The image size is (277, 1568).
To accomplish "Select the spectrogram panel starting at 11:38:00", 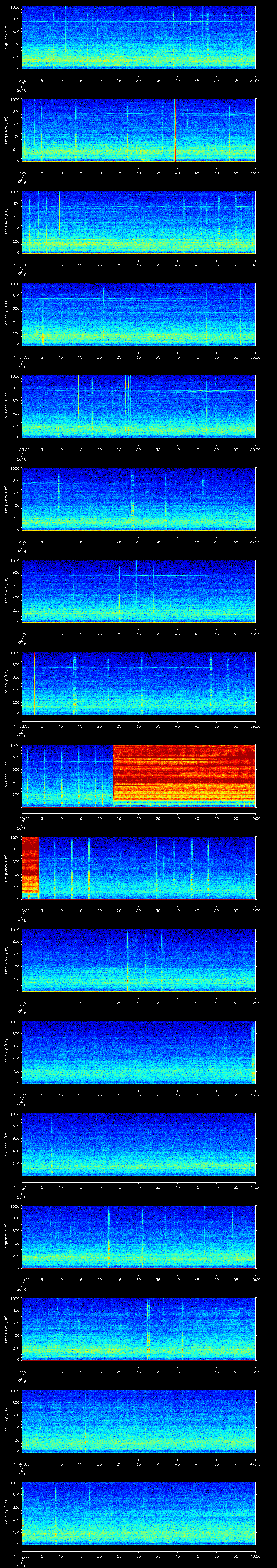I will coord(139,683).
